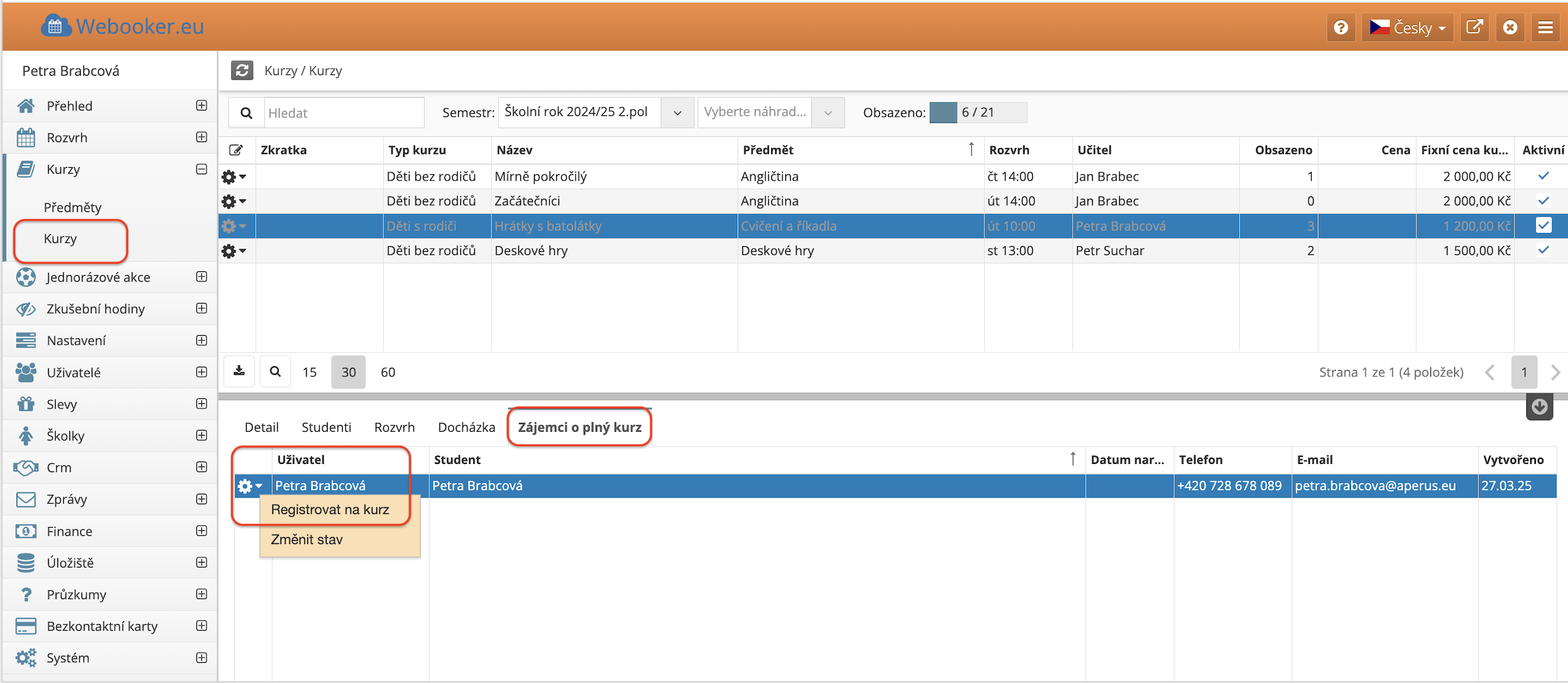Open the Semestr dropdown
The height and width of the screenshot is (683, 1568).
[x=677, y=112]
